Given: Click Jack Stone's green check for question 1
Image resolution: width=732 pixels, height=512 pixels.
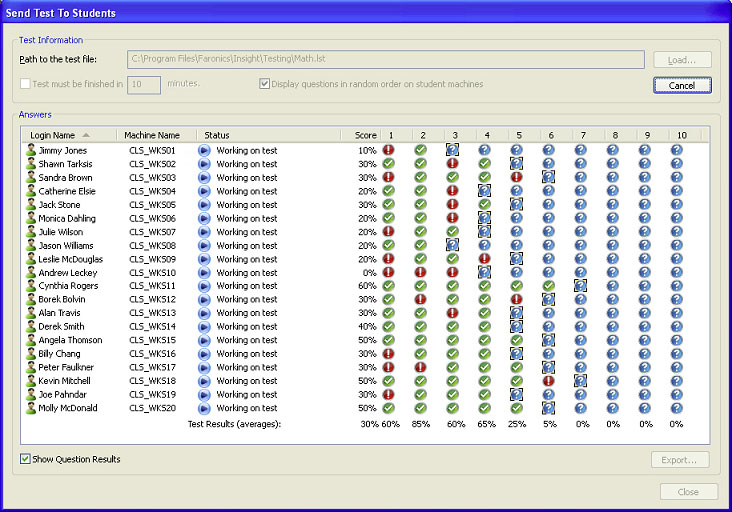Looking at the screenshot, I should pos(388,204).
